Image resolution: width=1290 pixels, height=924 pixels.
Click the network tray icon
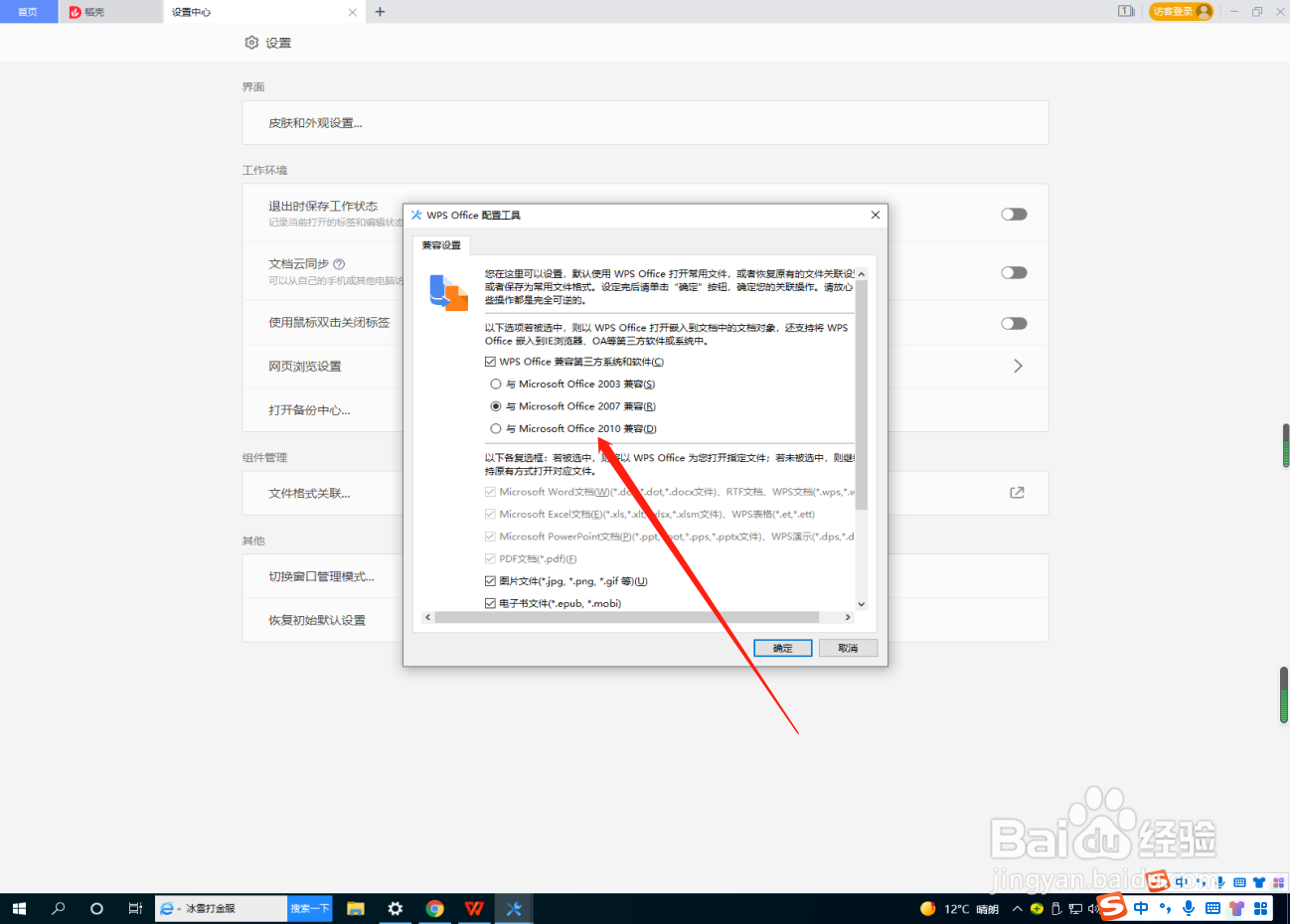click(1075, 908)
